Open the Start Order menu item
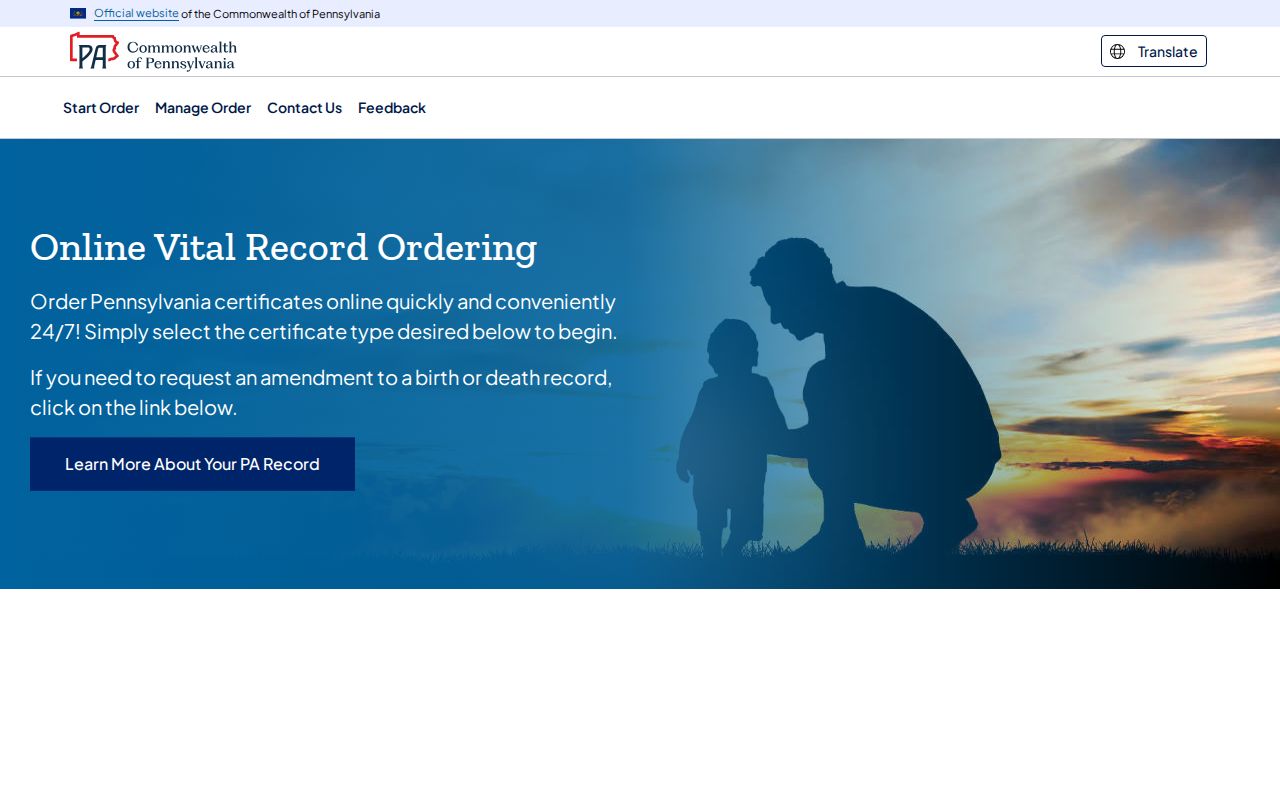 (x=101, y=108)
